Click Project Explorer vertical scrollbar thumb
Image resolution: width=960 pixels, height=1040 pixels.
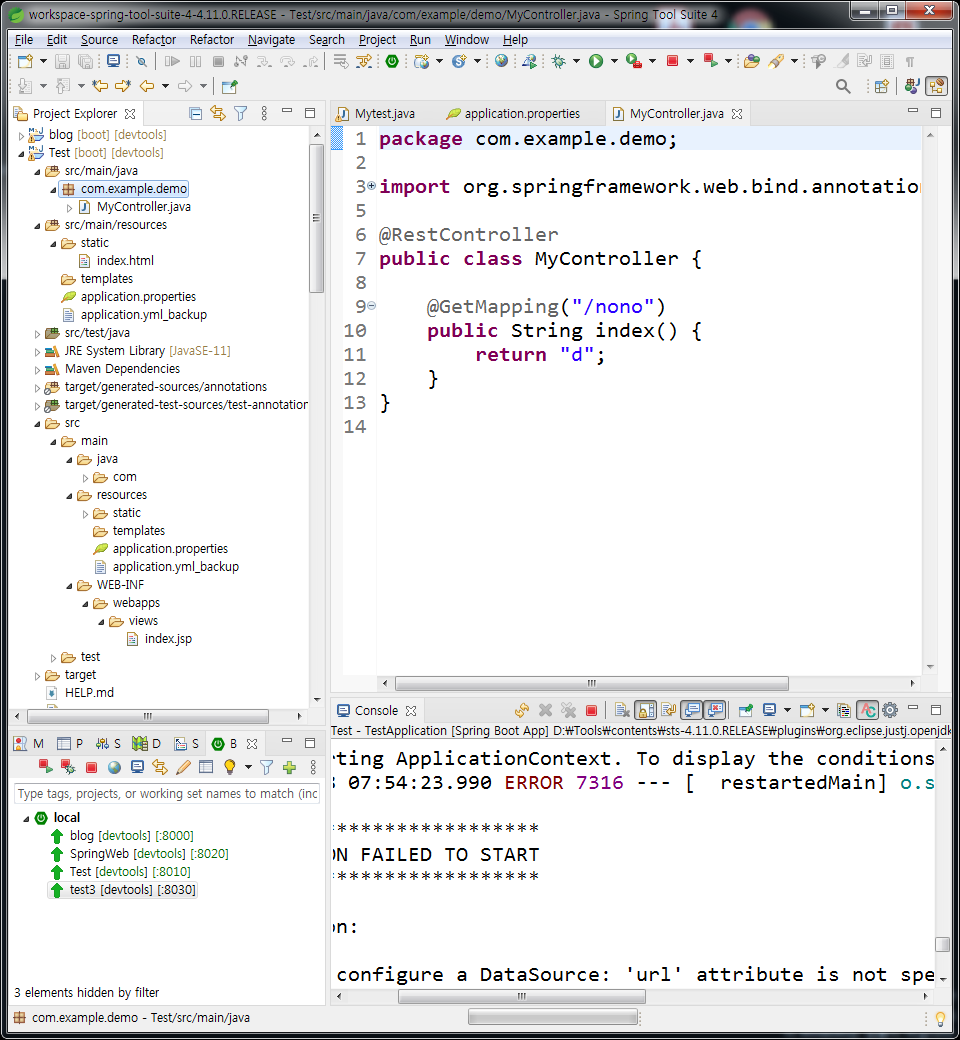pos(316,218)
